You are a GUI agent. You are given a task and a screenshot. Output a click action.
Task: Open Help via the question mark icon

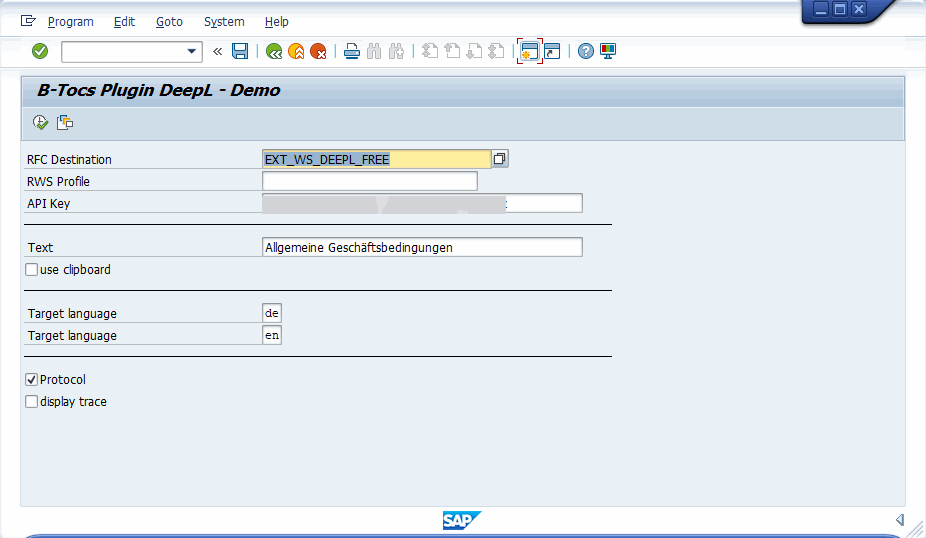pyautogui.click(x=585, y=51)
